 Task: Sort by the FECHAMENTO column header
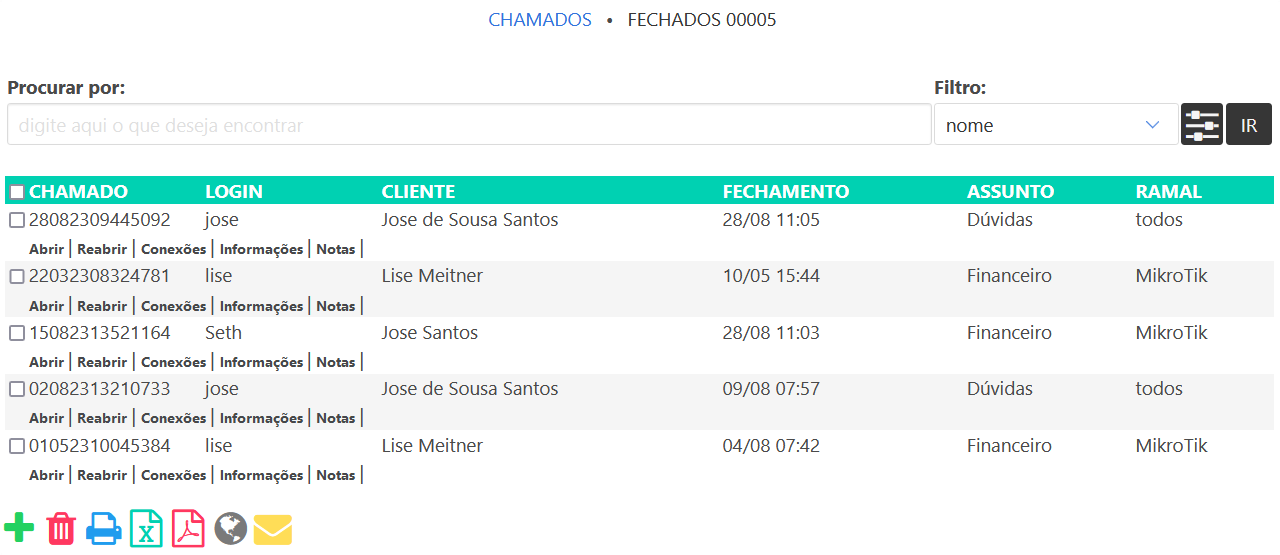785,192
